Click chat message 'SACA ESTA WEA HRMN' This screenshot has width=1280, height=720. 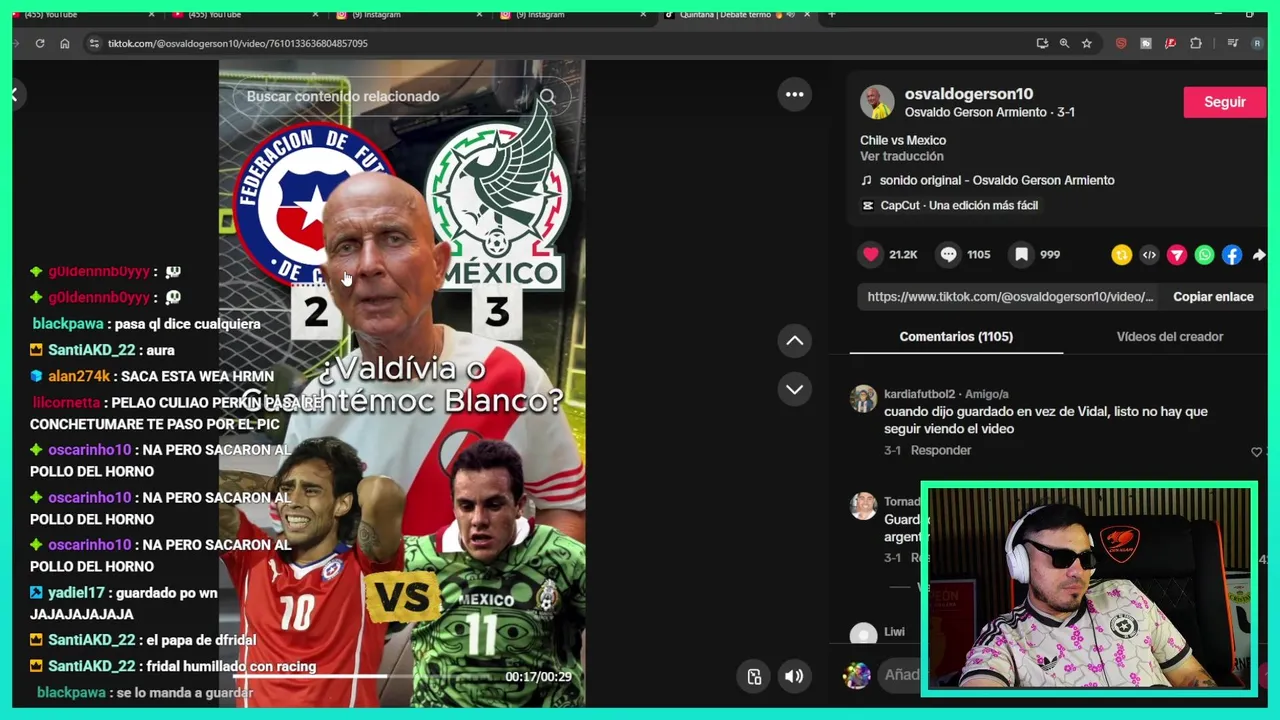pos(197,376)
